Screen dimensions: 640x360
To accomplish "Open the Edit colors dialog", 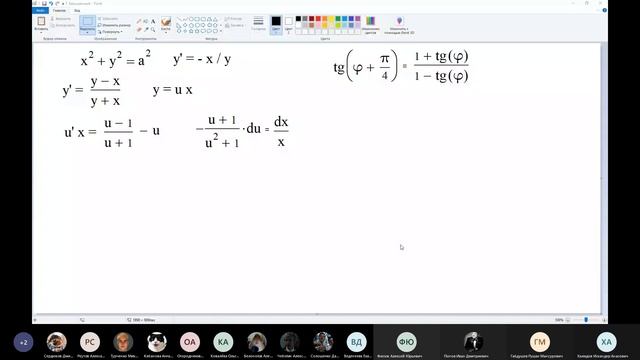I will pos(370,24).
